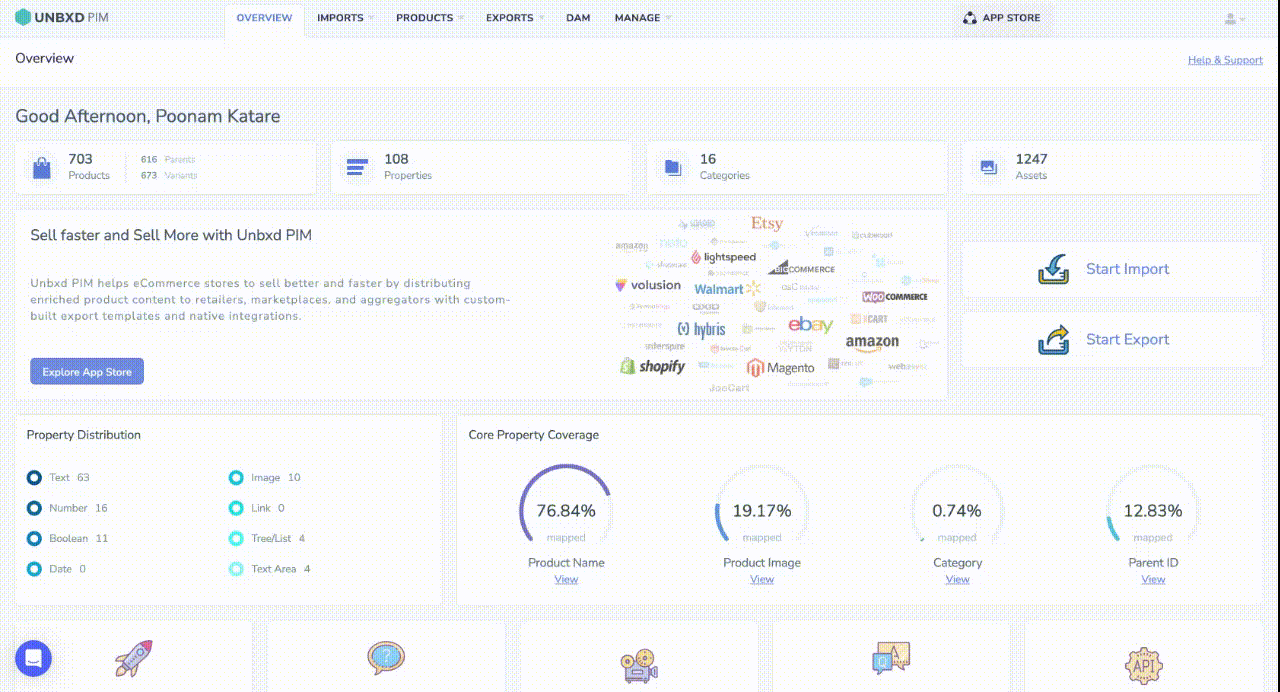Click the rocket icon card
1280x692 pixels.
(133, 659)
